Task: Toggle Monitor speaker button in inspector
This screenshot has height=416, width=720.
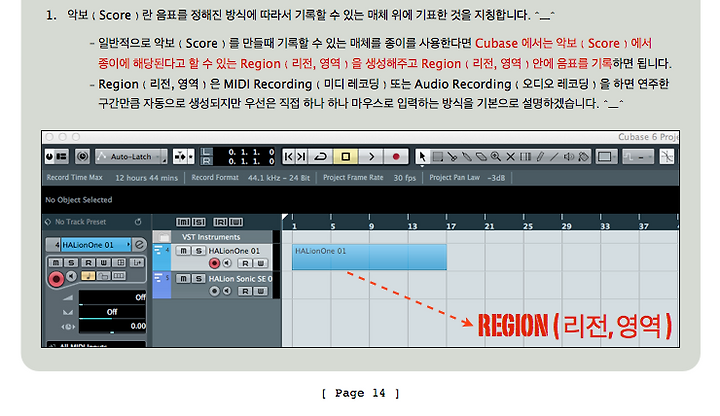Action: [71, 276]
